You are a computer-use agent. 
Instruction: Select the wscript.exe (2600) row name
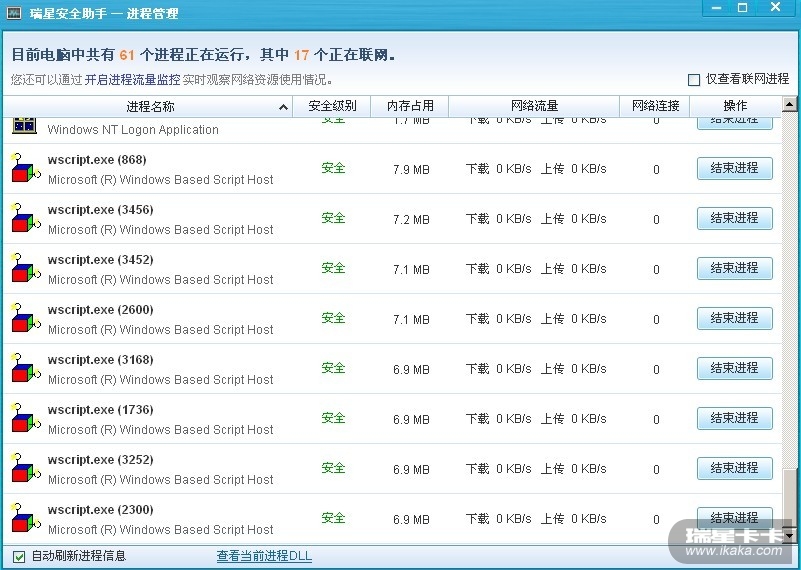pos(101,310)
